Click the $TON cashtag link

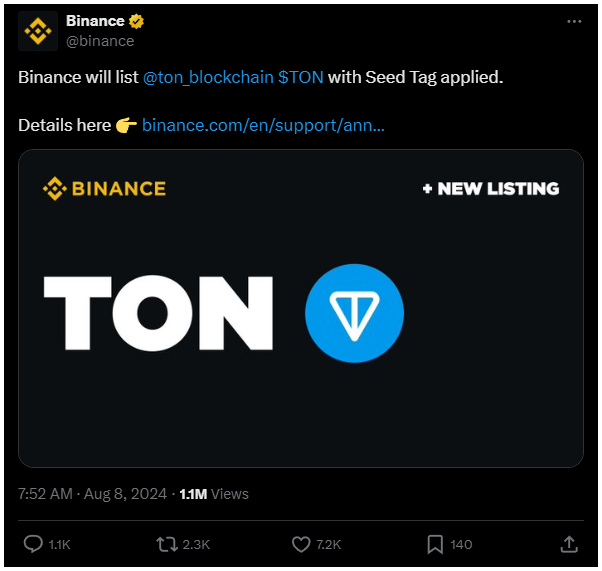[x=301, y=77]
